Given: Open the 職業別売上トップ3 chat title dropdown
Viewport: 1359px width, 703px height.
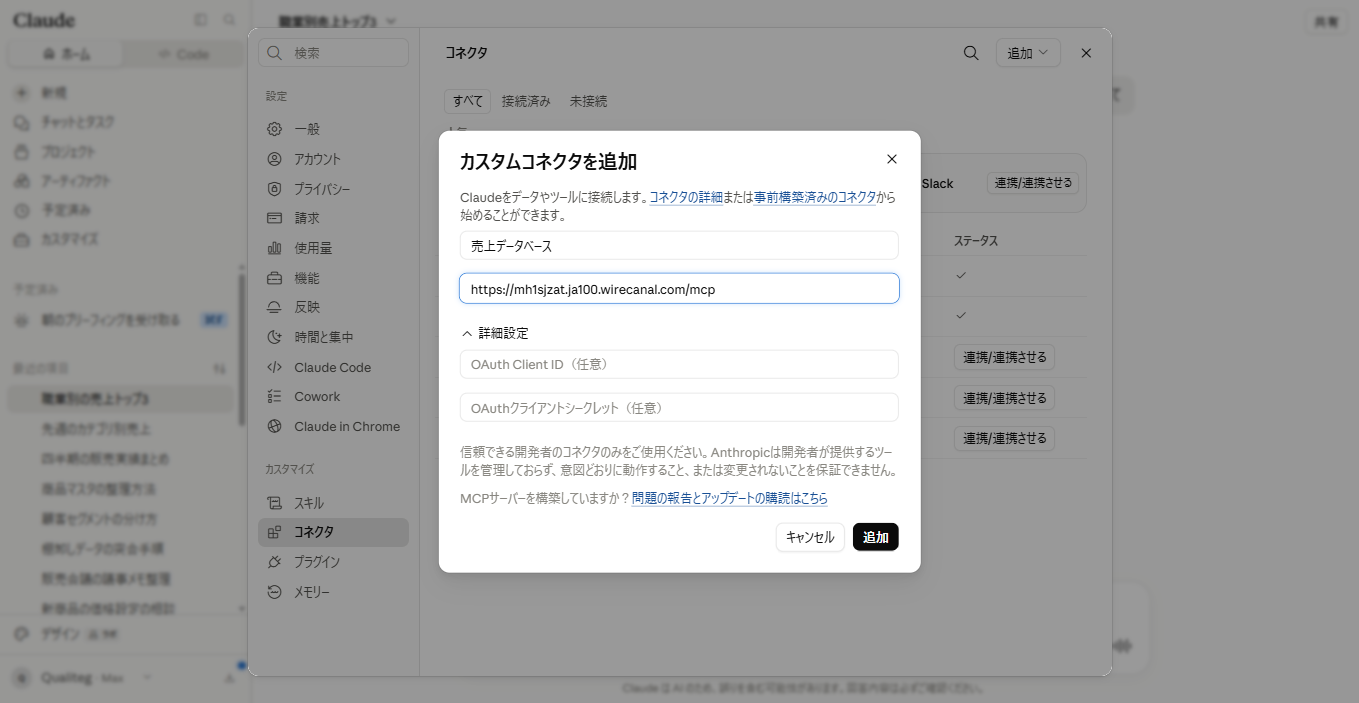Looking at the screenshot, I should tap(338, 20).
